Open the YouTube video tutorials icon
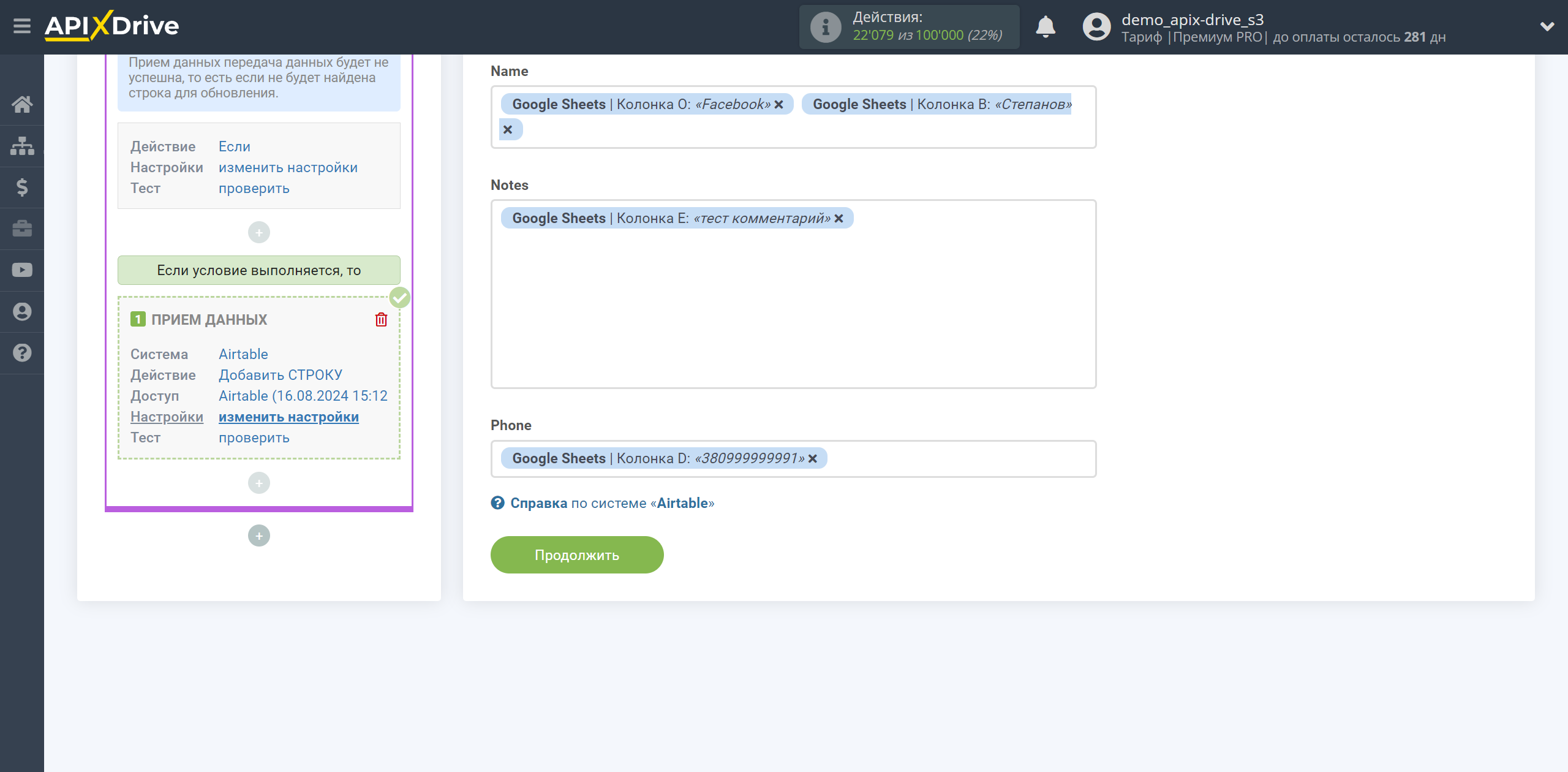 (22, 270)
